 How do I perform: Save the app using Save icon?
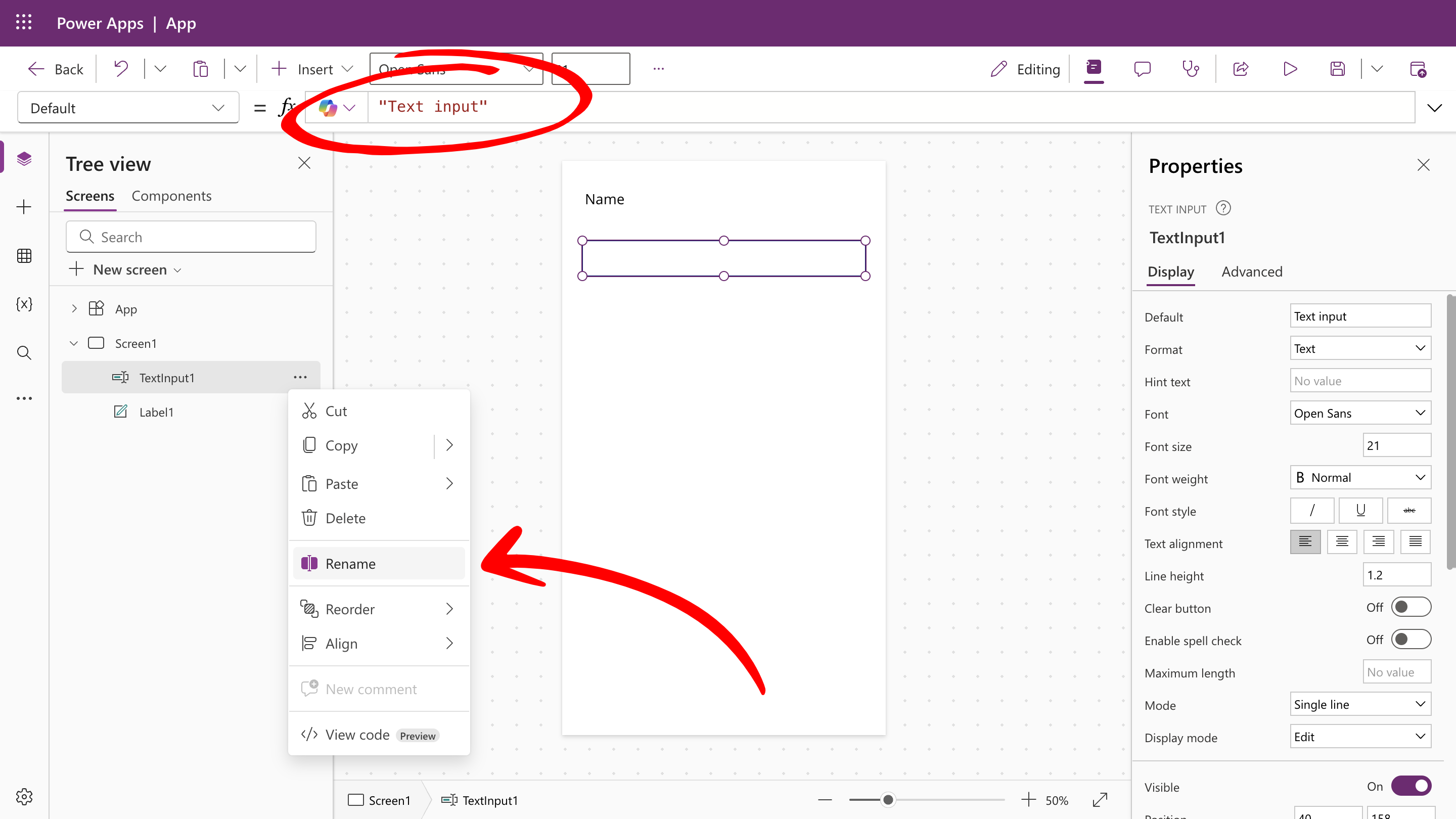pyautogui.click(x=1337, y=68)
